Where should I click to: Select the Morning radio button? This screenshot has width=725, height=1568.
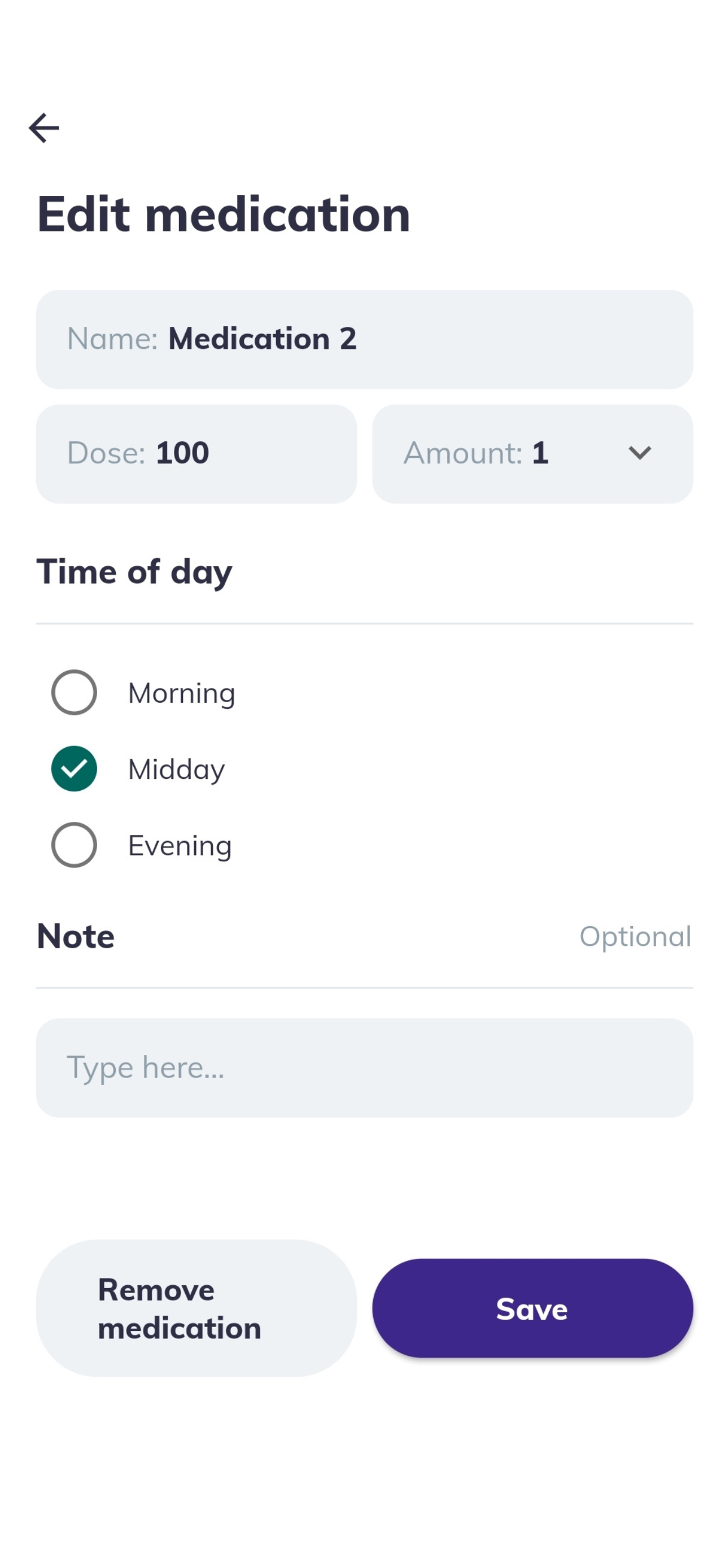75,693
